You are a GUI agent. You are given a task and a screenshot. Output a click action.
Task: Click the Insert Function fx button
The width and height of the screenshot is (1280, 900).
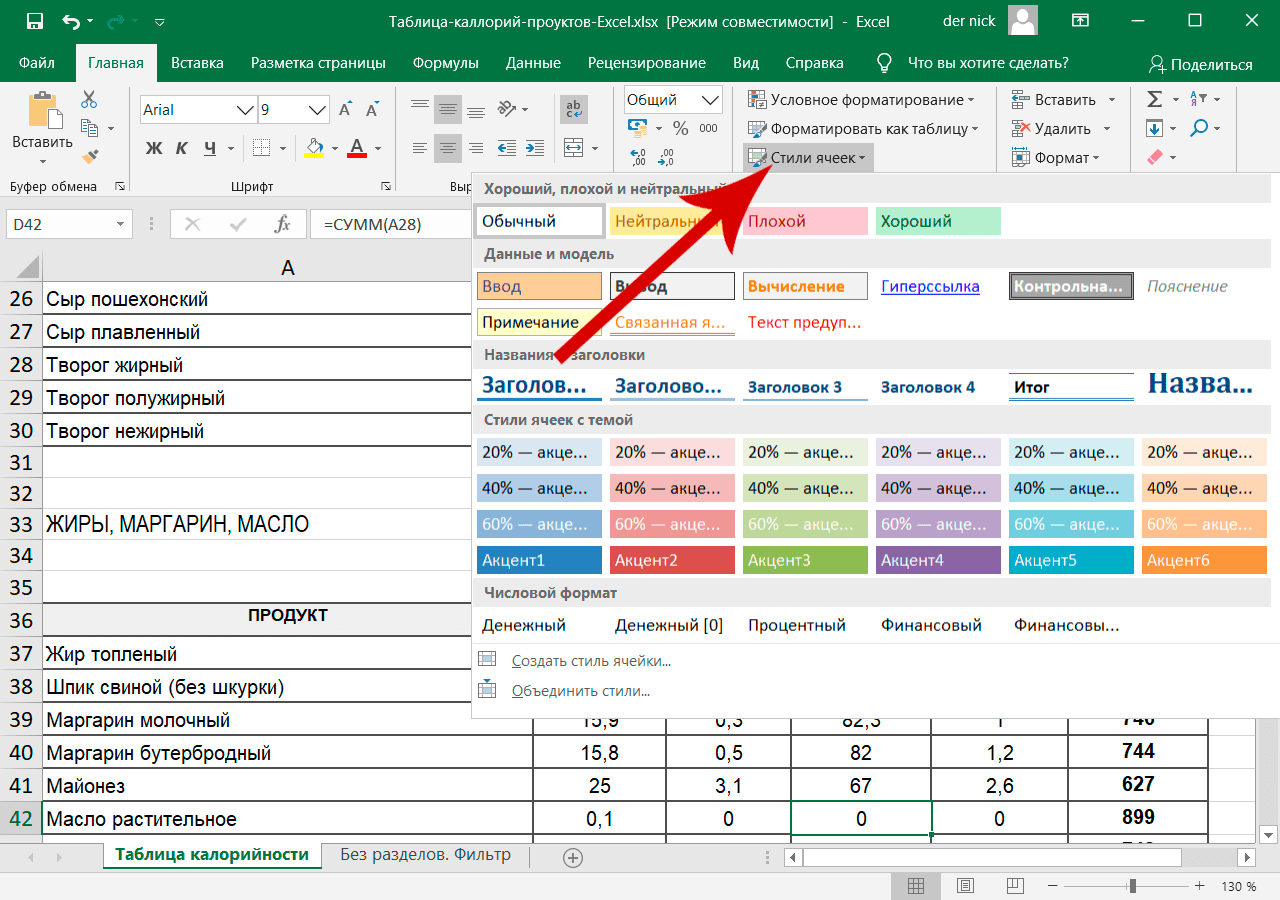(283, 225)
